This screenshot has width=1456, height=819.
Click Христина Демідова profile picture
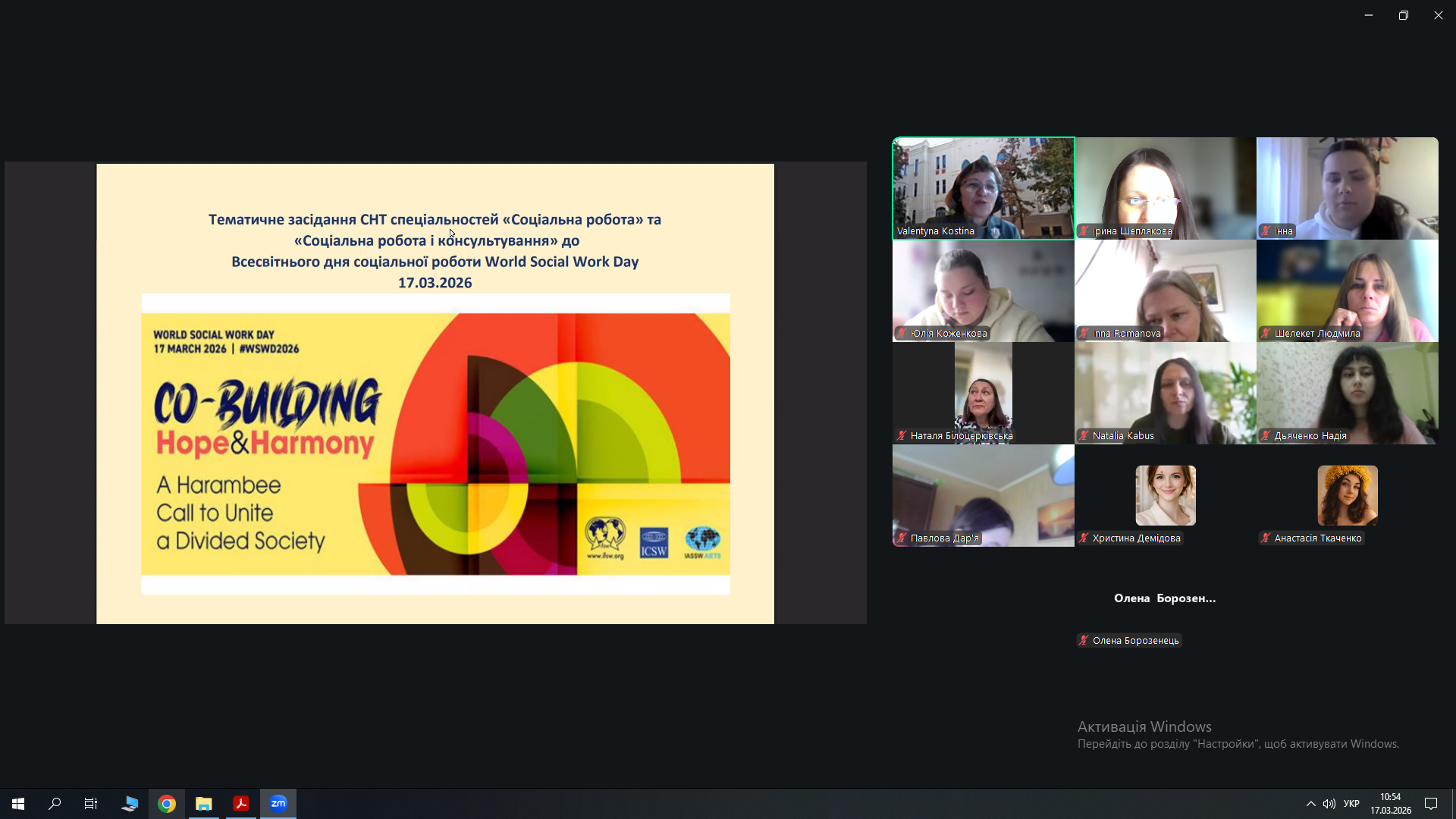click(x=1165, y=495)
